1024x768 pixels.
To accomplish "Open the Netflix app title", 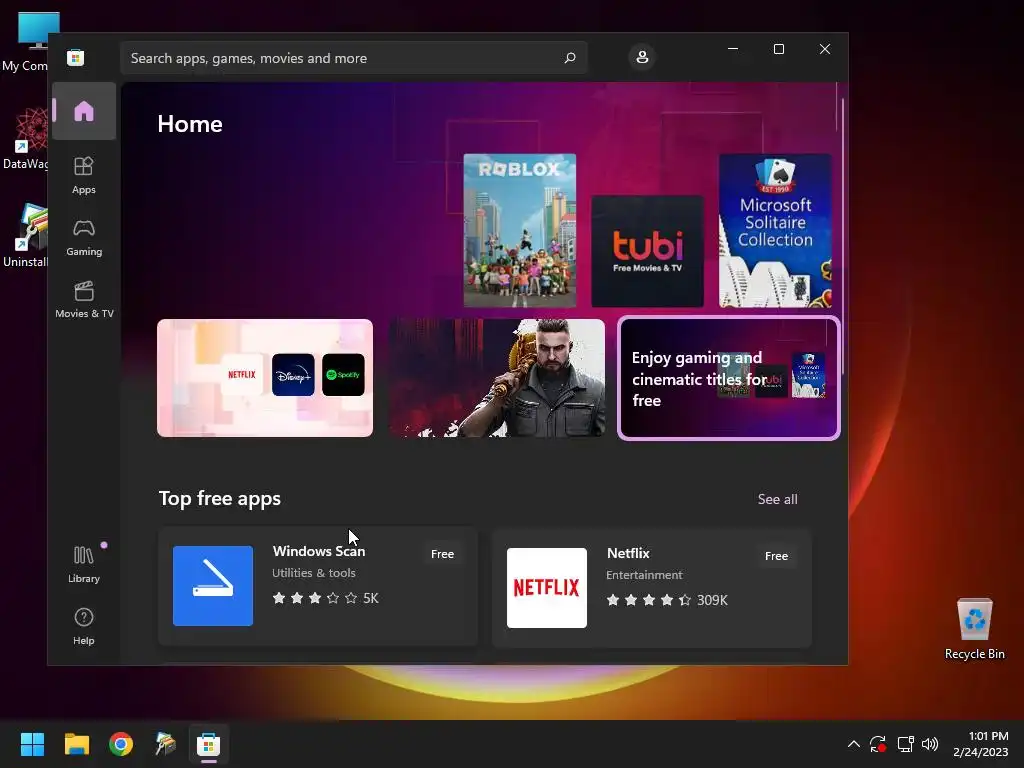I will (x=628, y=553).
